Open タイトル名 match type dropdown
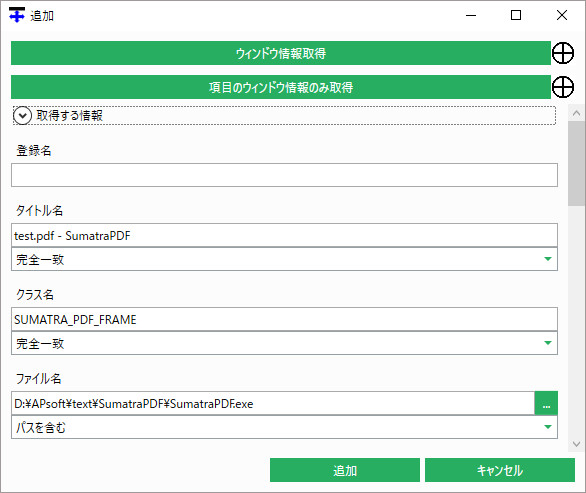 (x=284, y=259)
